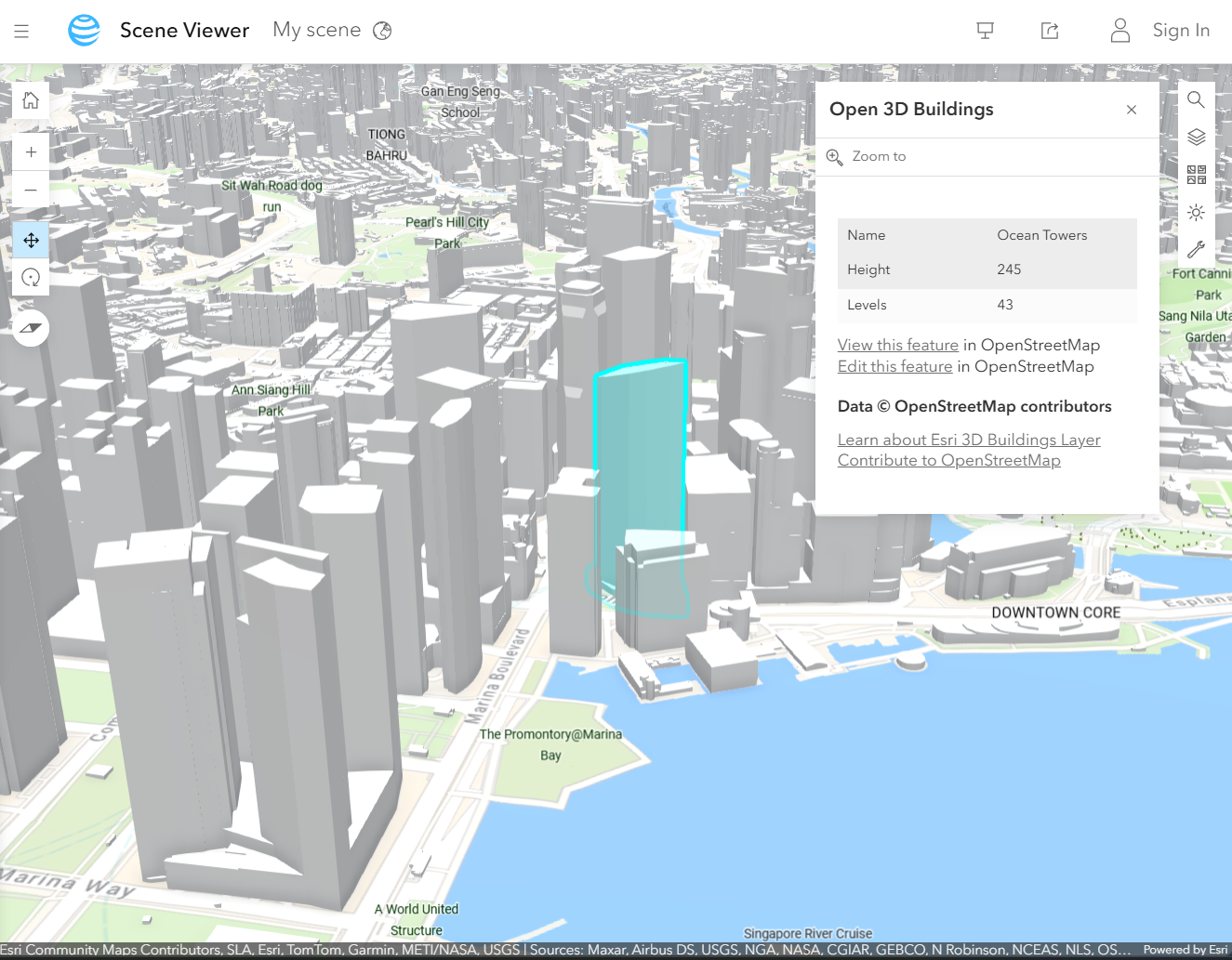Select the Pan navigation tool

[x=31, y=241]
